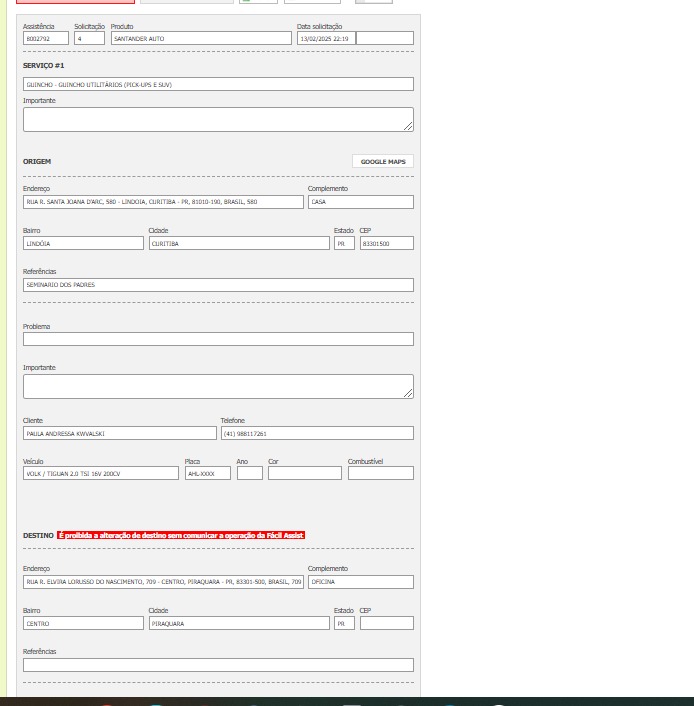Click the Placa label
This screenshot has width=694, height=706.
point(192,462)
